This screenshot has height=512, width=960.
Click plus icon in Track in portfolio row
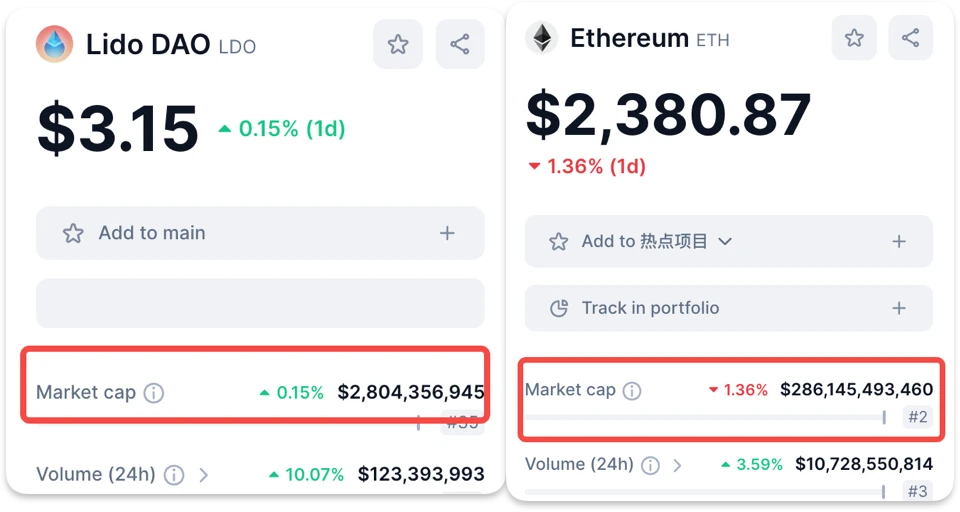coord(899,308)
